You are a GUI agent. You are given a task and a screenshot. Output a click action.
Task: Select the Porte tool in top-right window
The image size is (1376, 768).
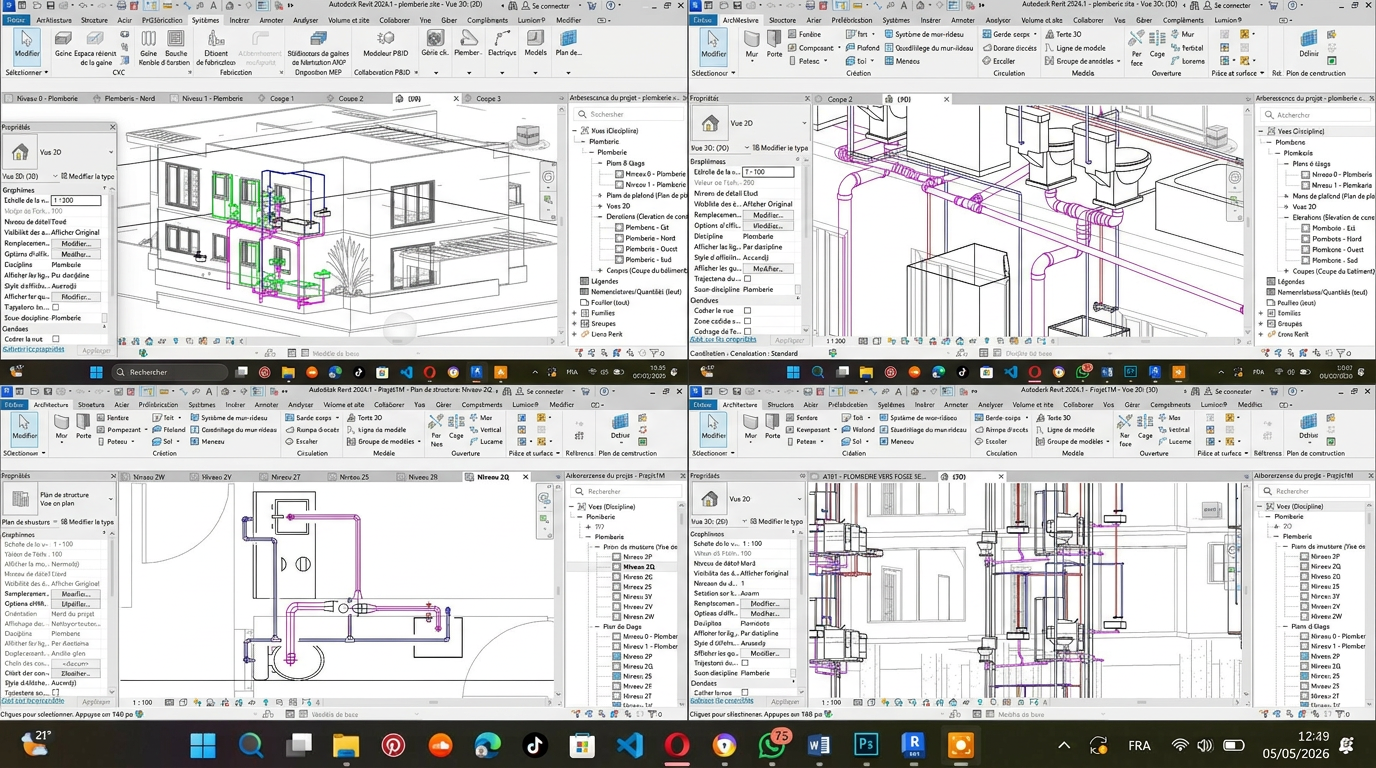(x=775, y=45)
